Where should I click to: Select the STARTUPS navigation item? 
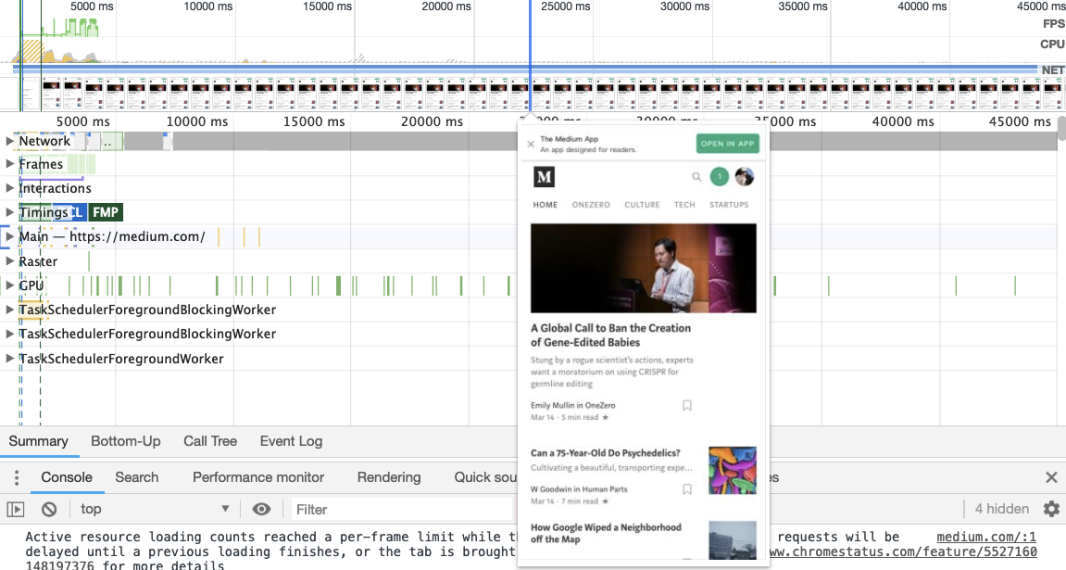click(x=729, y=205)
